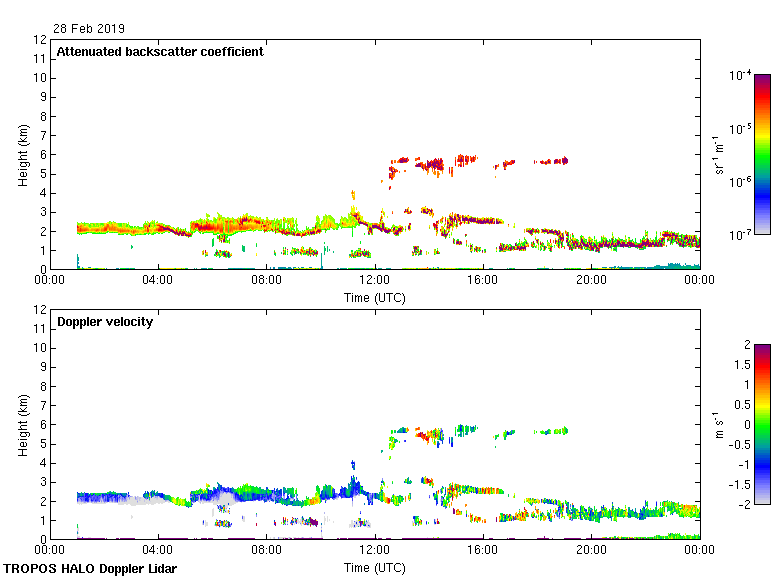Click Time (UTC) label under Doppler velocity plot
This screenshot has width=780, height=580.
pyautogui.click(x=375, y=567)
